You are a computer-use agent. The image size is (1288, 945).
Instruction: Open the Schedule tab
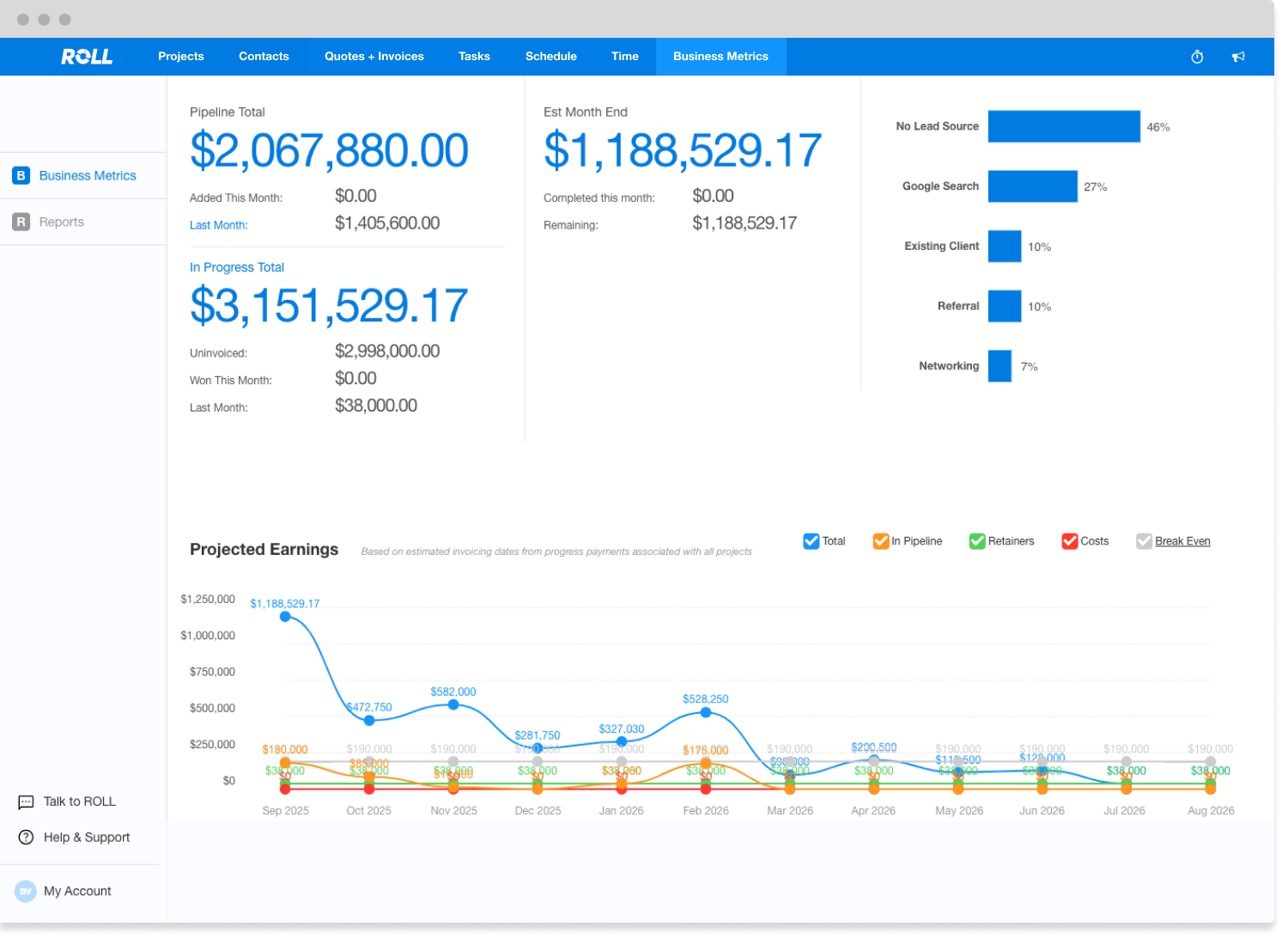(551, 57)
